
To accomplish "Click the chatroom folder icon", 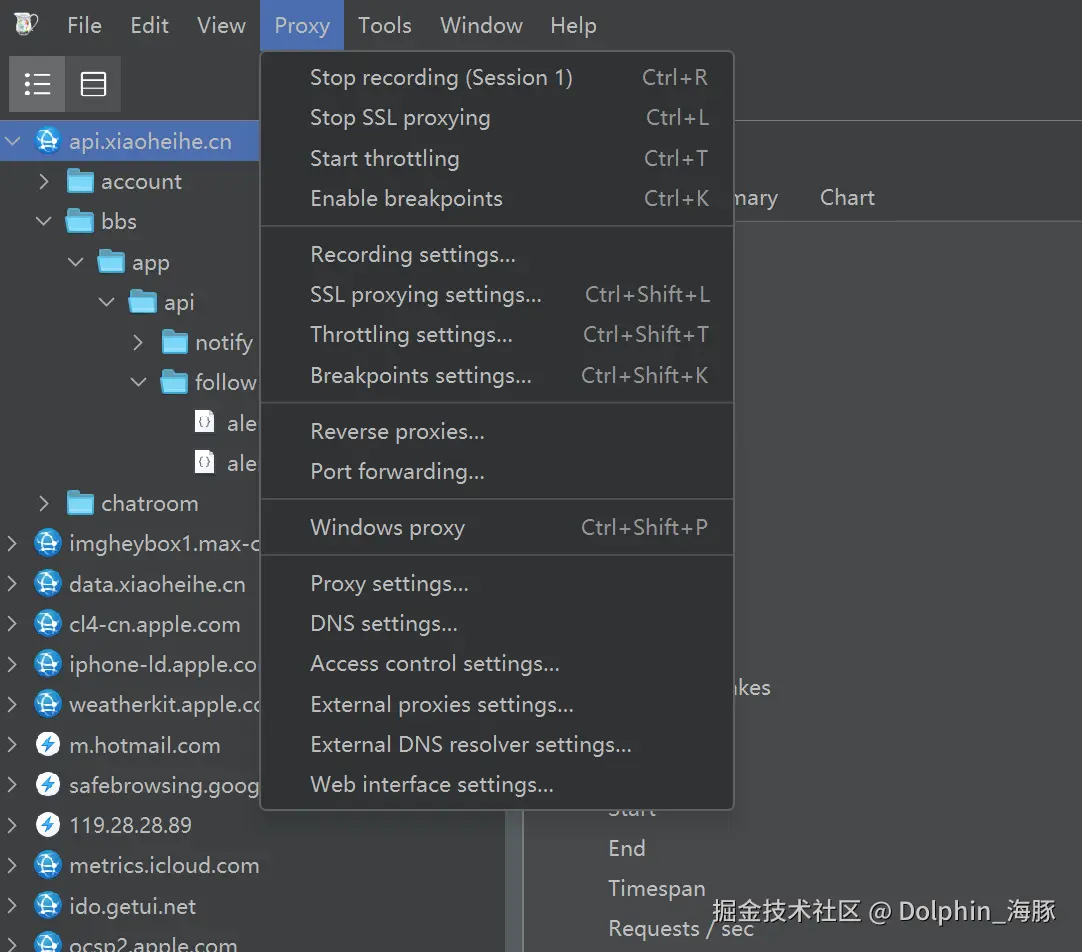I will [80, 504].
